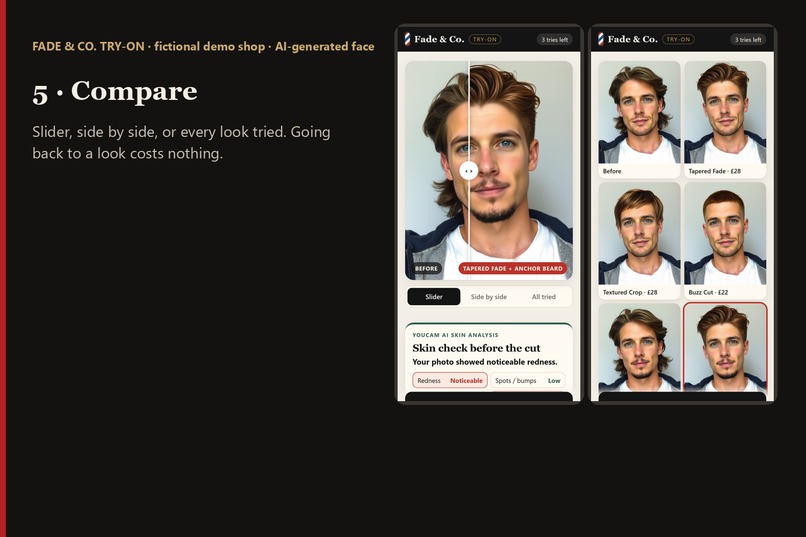Click the Fade & Co. title in the right phone
The width and height of the screenshot is (806, 537).
pyautogui.click(x=632, y=39)
